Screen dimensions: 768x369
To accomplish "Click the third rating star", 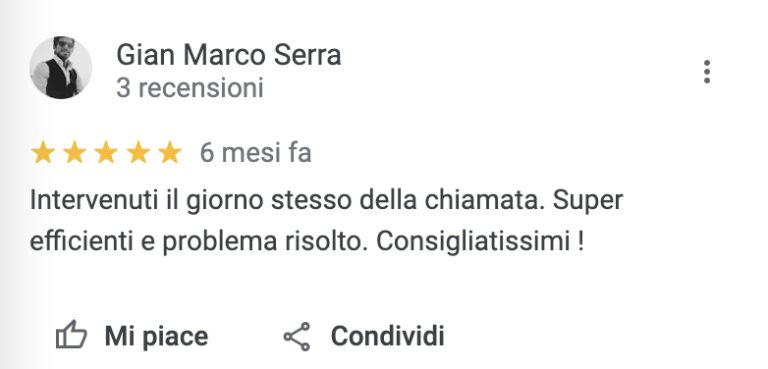I will pos(106,152).
